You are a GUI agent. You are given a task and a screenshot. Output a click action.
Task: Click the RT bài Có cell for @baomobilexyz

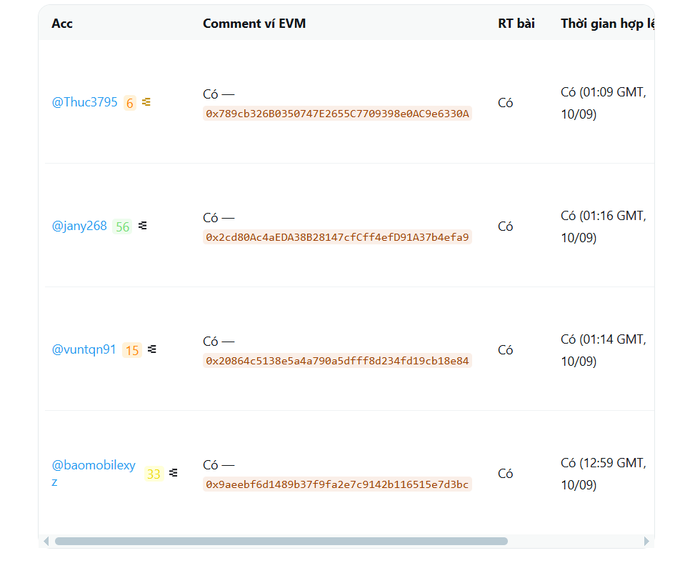point(505,473)
